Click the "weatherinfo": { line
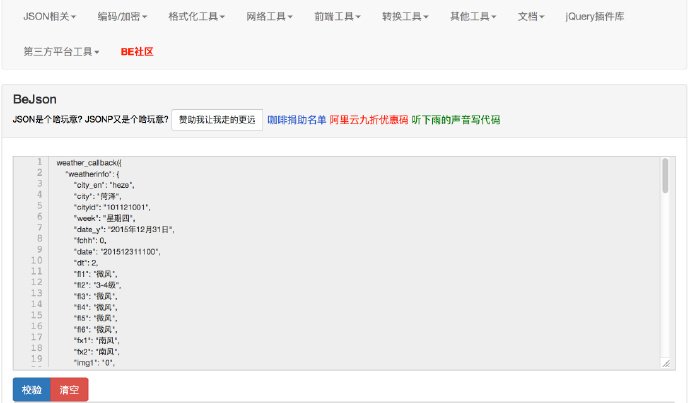The width and height of the screenshot is (690, 403). click(x=92, y=174)
